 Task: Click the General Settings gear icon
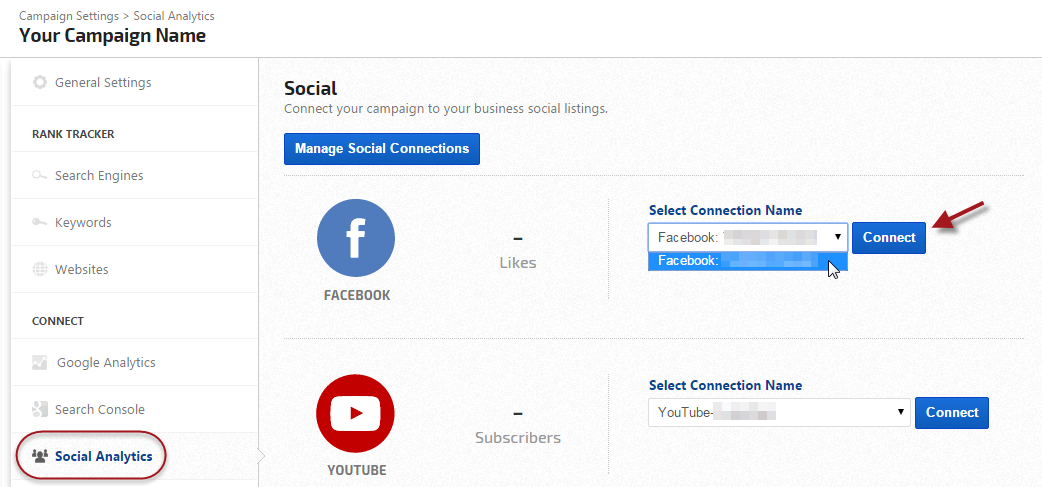point(40,82)
